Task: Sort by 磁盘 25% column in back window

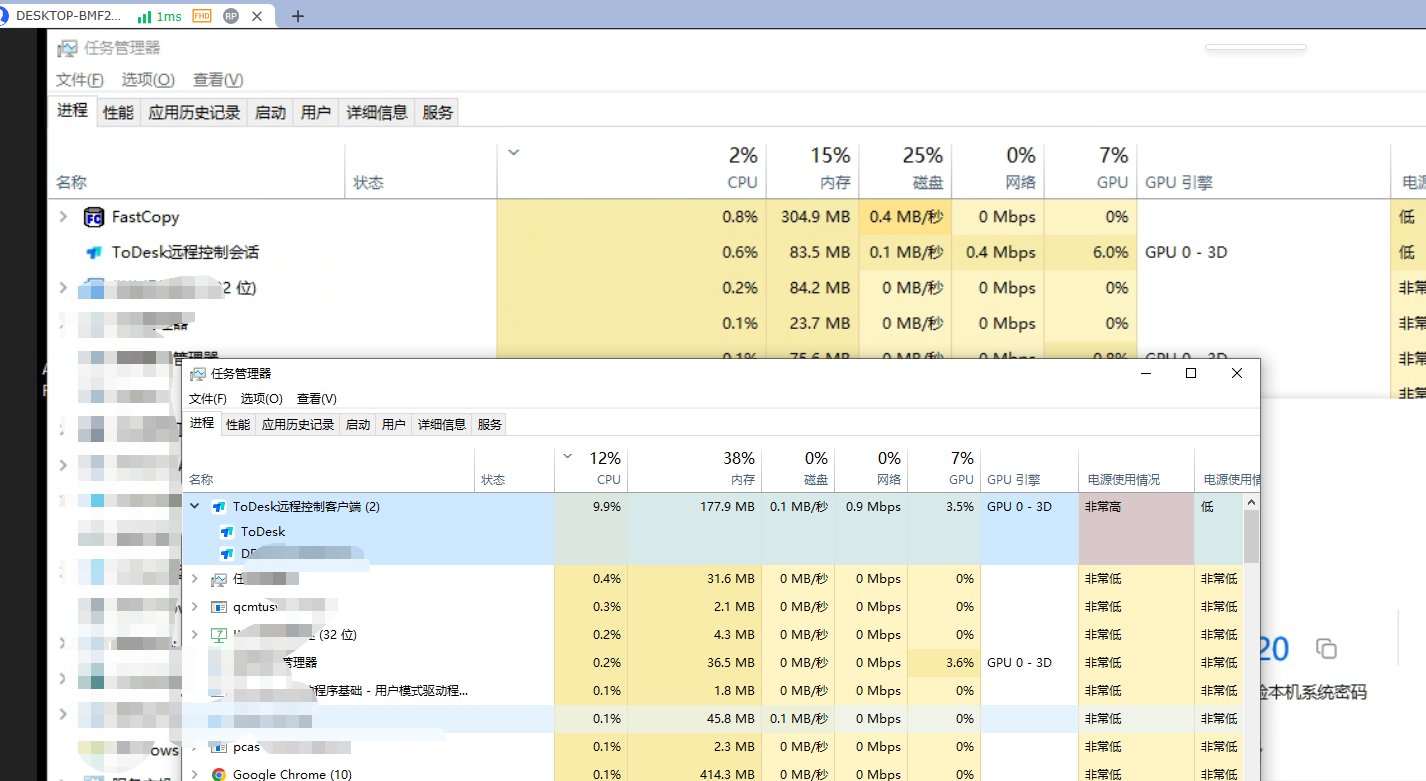Action: click(904, 170)
